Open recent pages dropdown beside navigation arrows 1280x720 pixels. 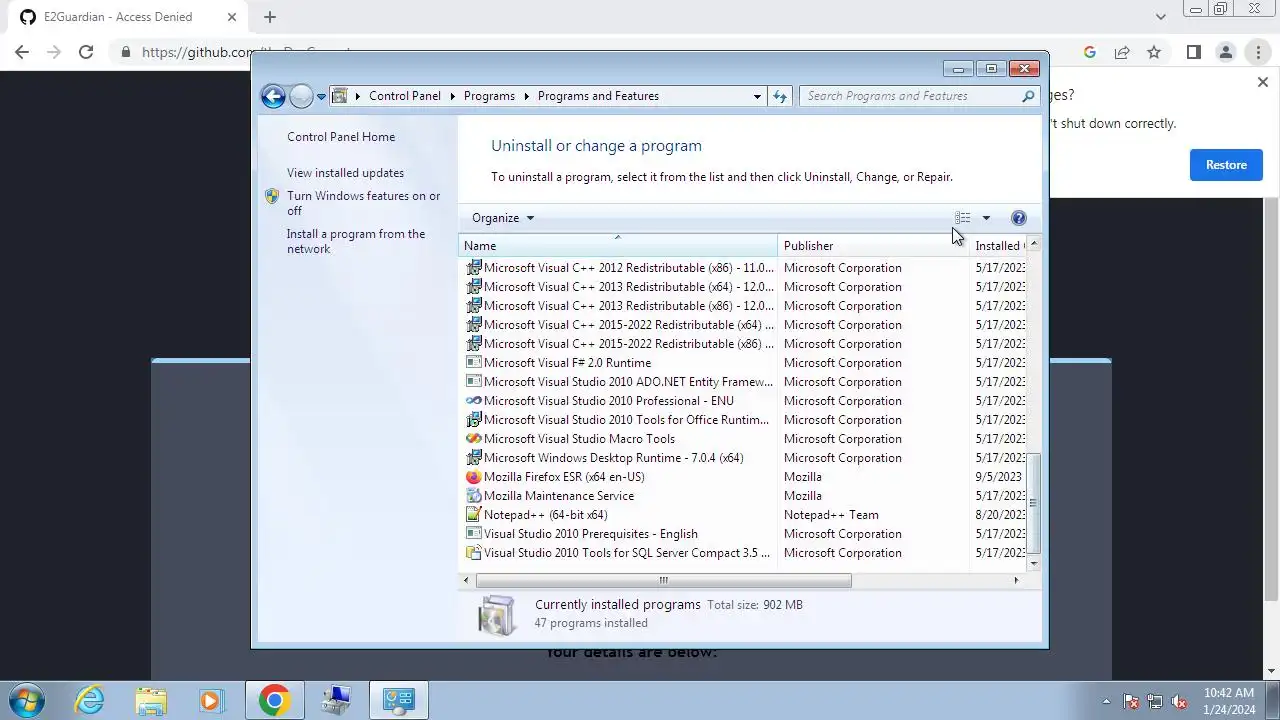coord(321,97)
